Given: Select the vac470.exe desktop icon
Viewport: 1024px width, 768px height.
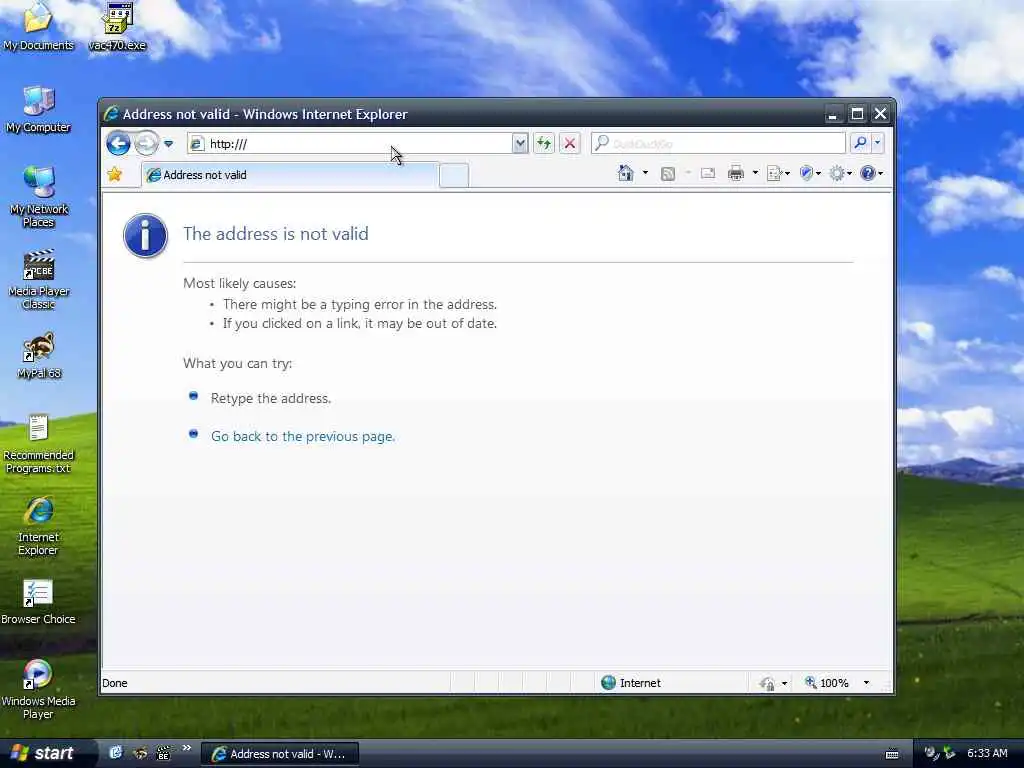Looking at the screenshot, I should (118, 26).
